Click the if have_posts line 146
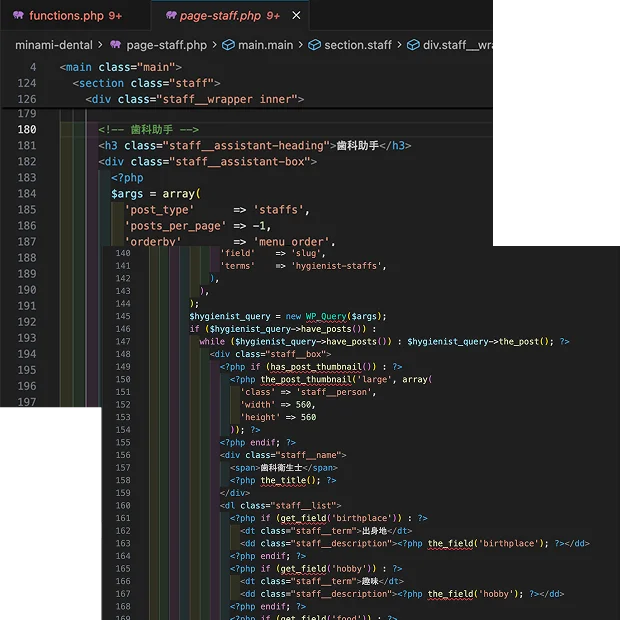Viewport: 620px width, 620px height. pos(283,329)
